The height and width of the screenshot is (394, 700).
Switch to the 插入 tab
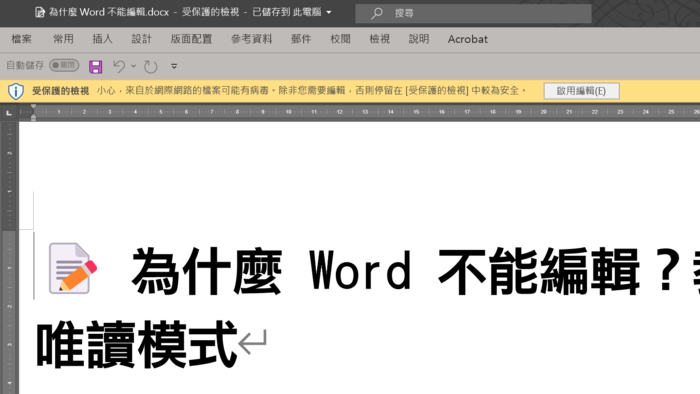(x=102, y=39)
